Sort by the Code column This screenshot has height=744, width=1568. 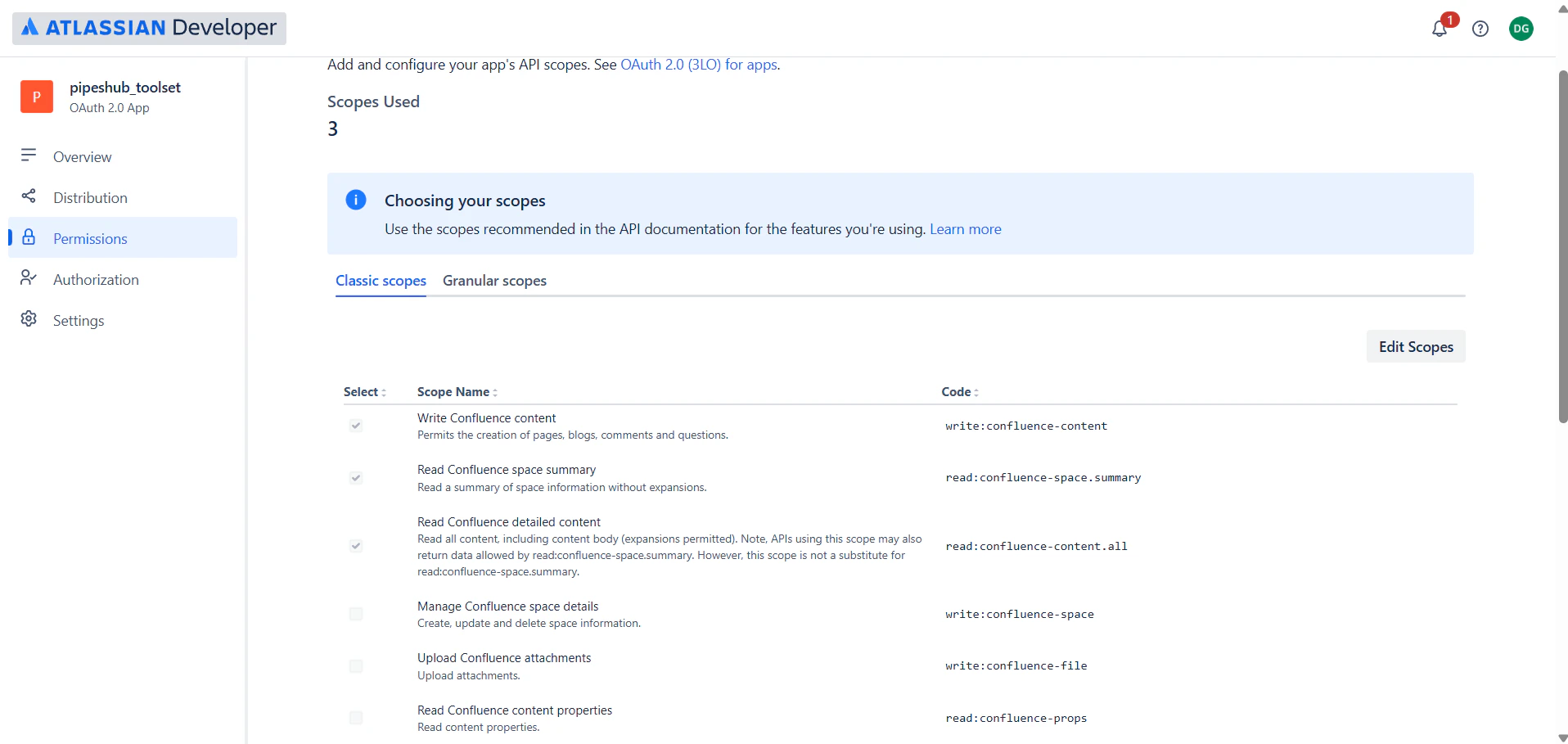point(960,392)
